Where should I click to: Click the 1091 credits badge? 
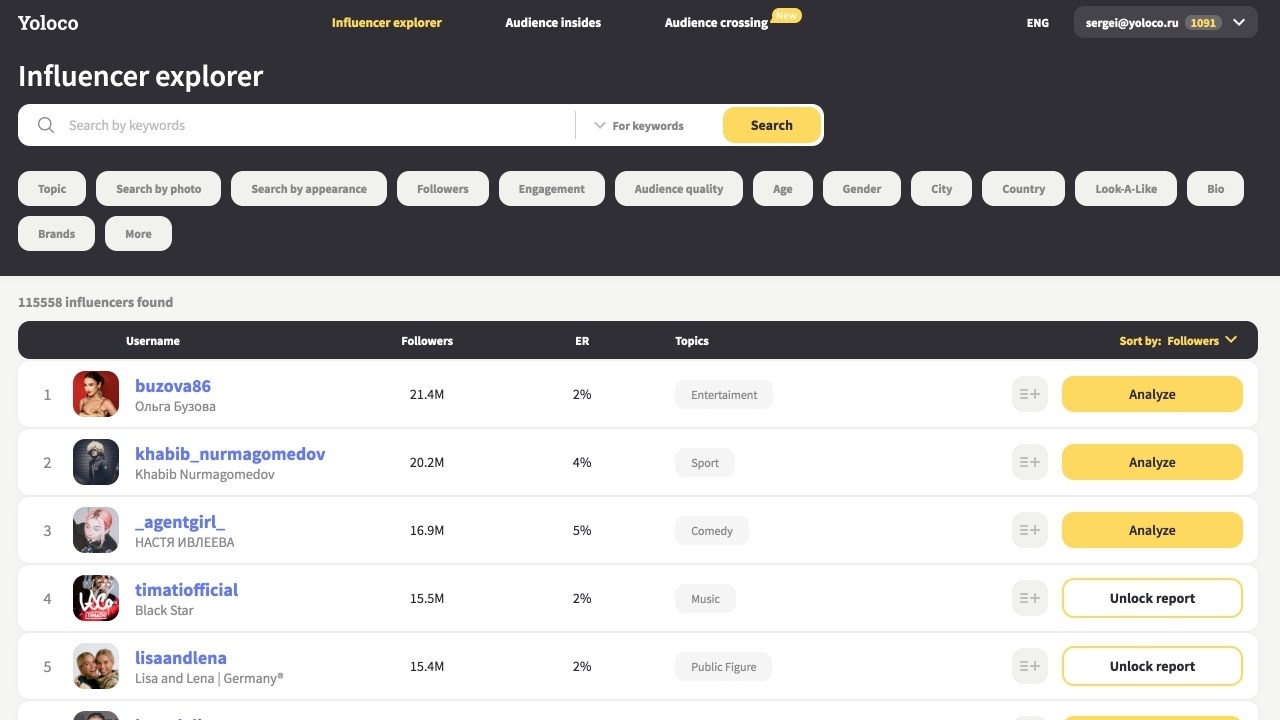1203,22
